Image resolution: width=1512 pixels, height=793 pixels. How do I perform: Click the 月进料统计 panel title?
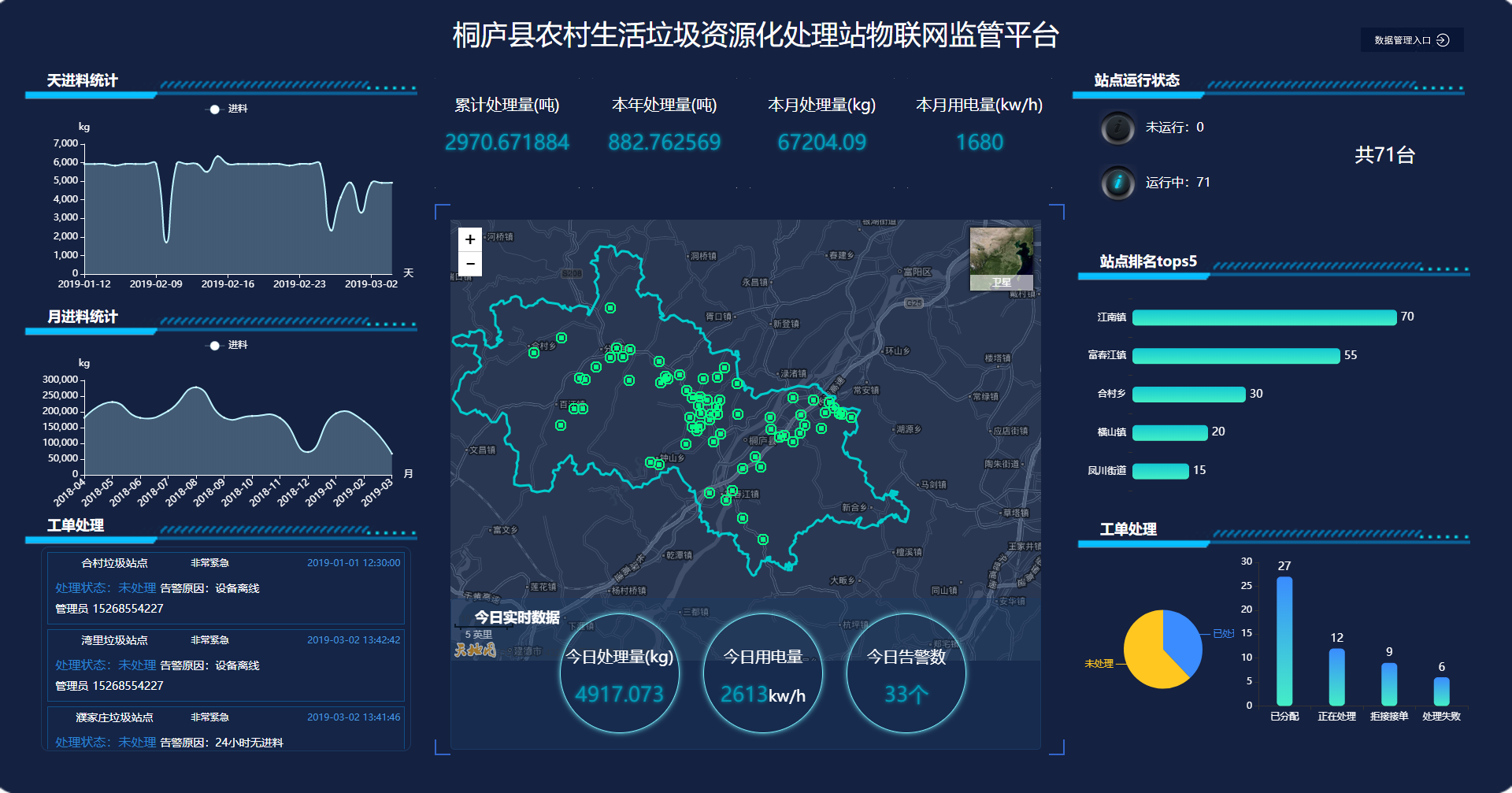(83, 317)
